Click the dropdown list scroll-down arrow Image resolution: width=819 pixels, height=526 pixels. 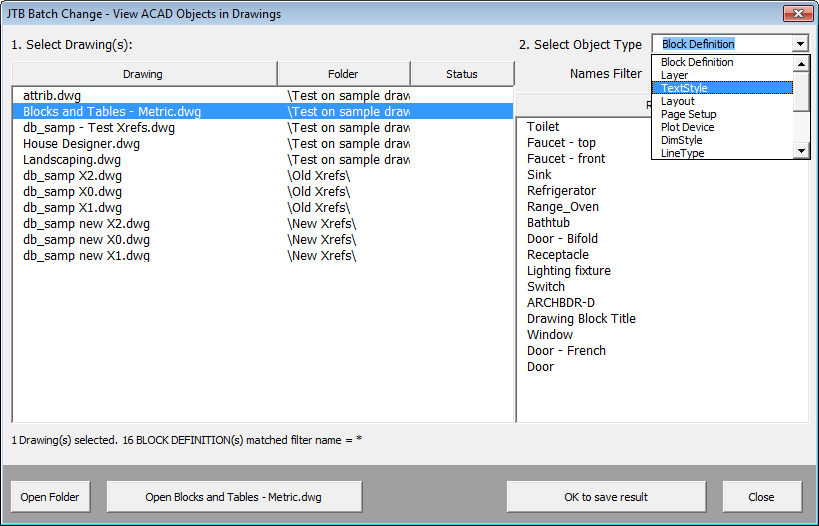tap(801, 151)
